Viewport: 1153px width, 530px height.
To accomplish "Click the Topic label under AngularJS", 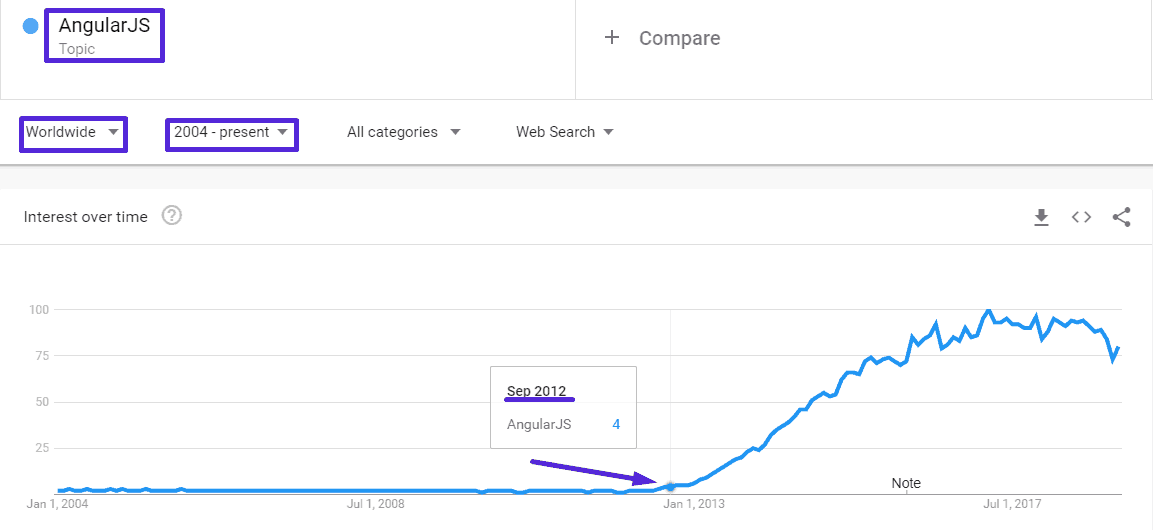I will [x=77, y=49].
